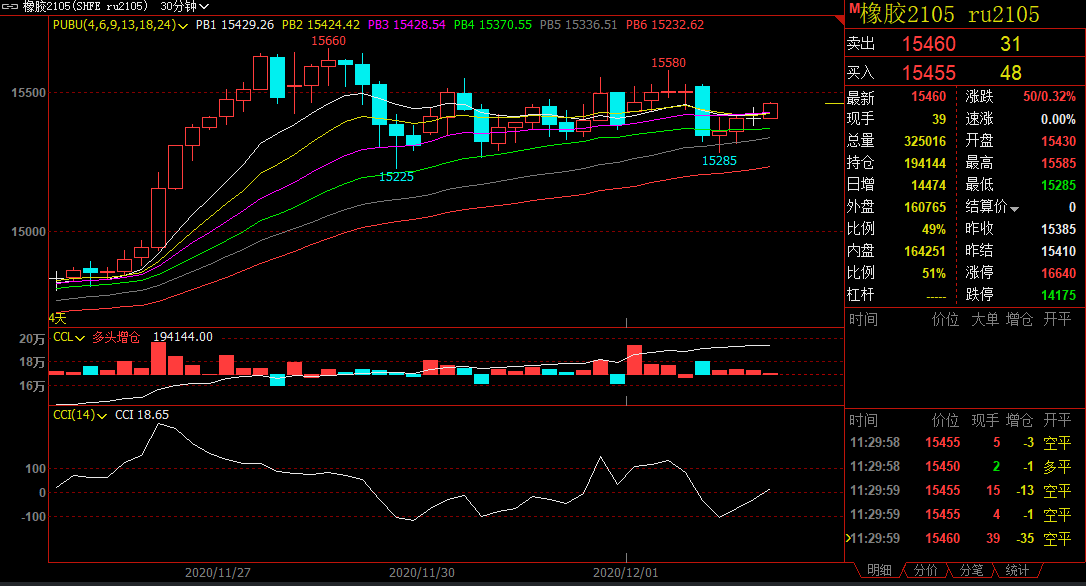Viewport: 1086px width, 586px height.
Task: Expand the CCI(14) indicator dropdown
Action: coord(100,415)
